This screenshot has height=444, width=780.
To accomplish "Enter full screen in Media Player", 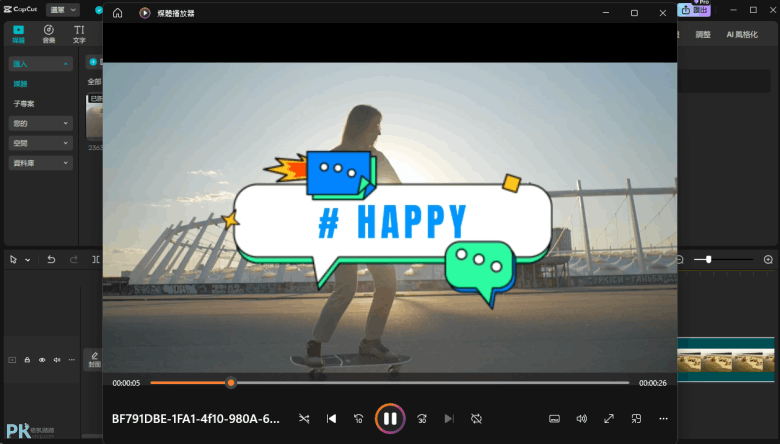I will pyautogui.click(x=609, y=419).
